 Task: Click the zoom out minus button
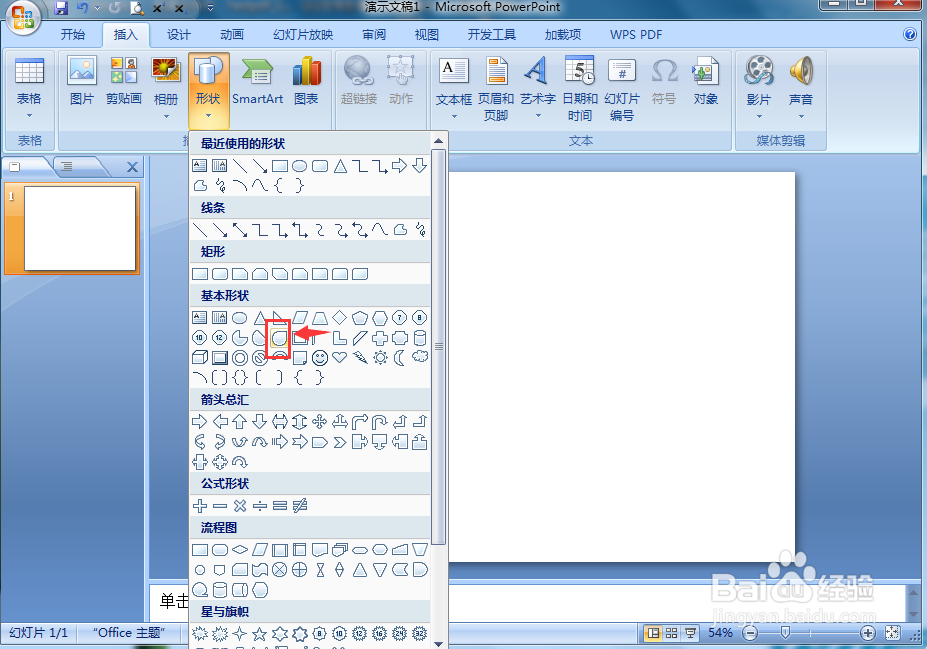click(750, 633)
